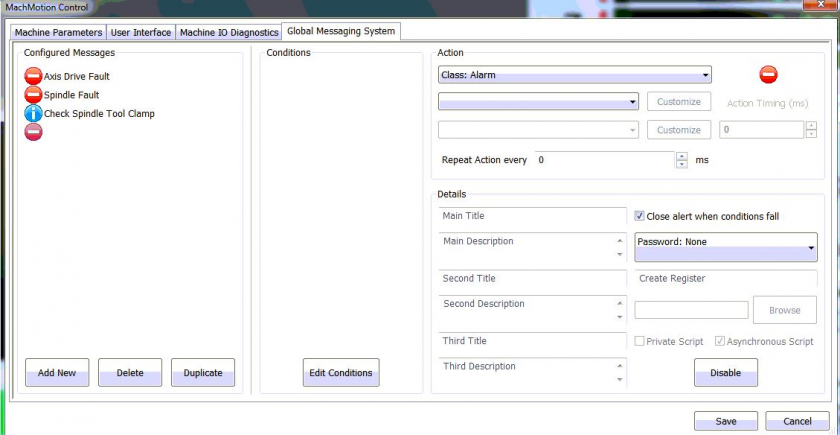Select the Global Messaging System tab
Screen dimensions: 840x435
(x=341, y=31)
